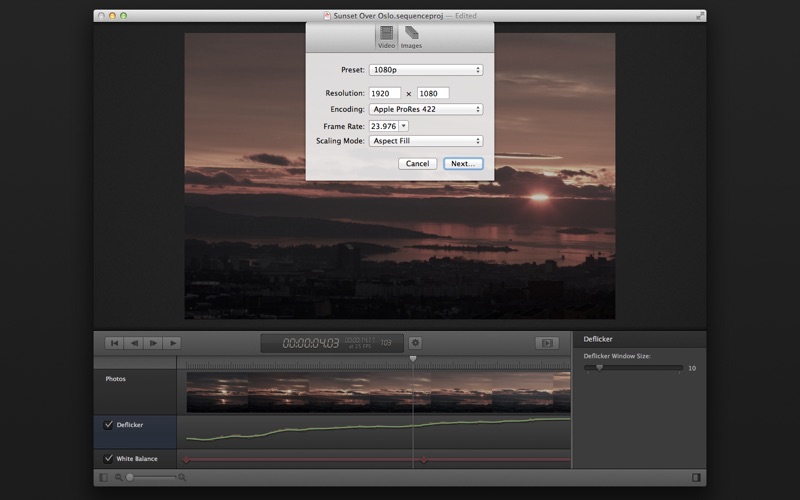The height and width of the screenshot is (500, 800).
Task: Switch to the Images export tab
Action: click(411, 37)
